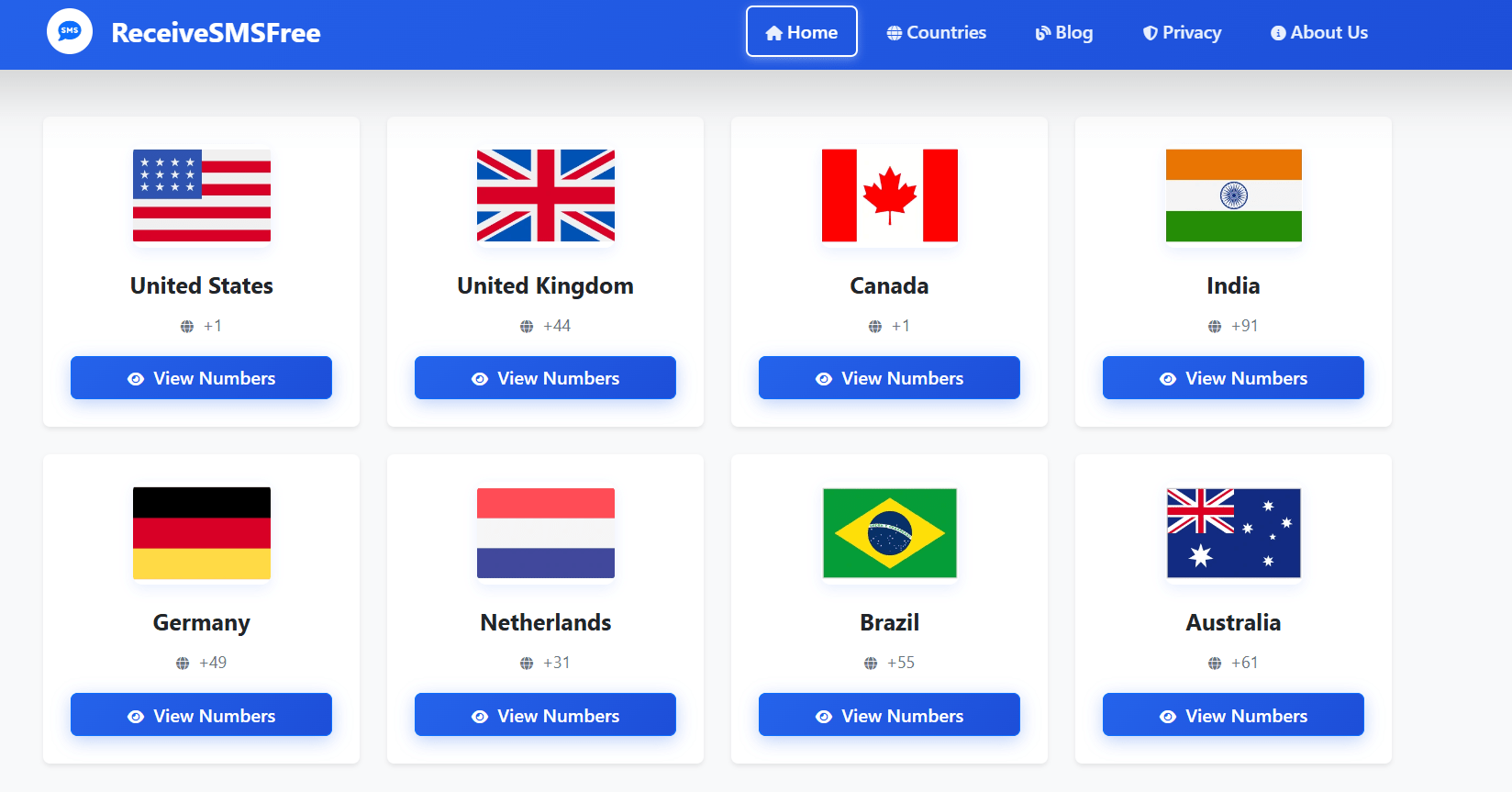Go to the Blog page
The width and height of the screenshot is (1512, 792).
[1064, 32]
